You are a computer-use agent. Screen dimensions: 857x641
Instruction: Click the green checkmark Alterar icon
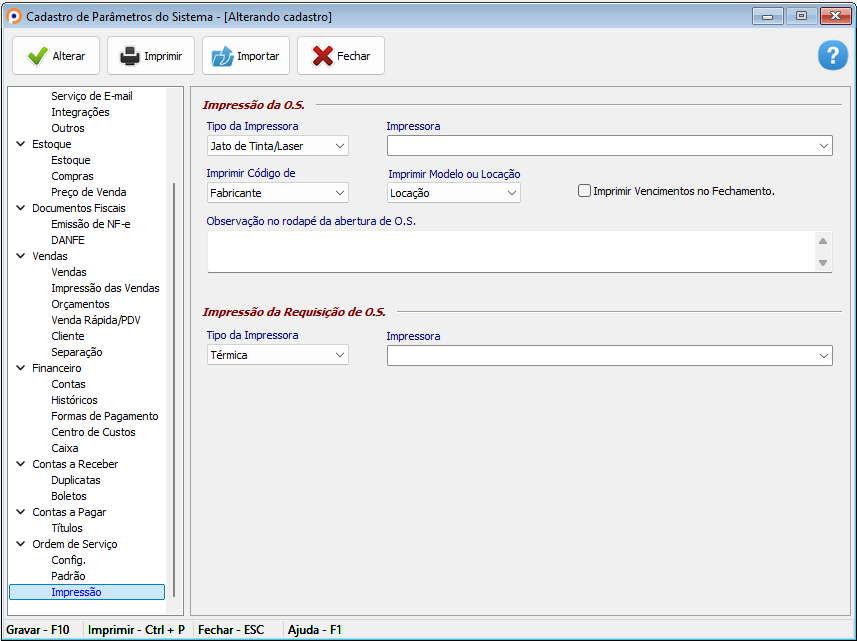point(38,56)
